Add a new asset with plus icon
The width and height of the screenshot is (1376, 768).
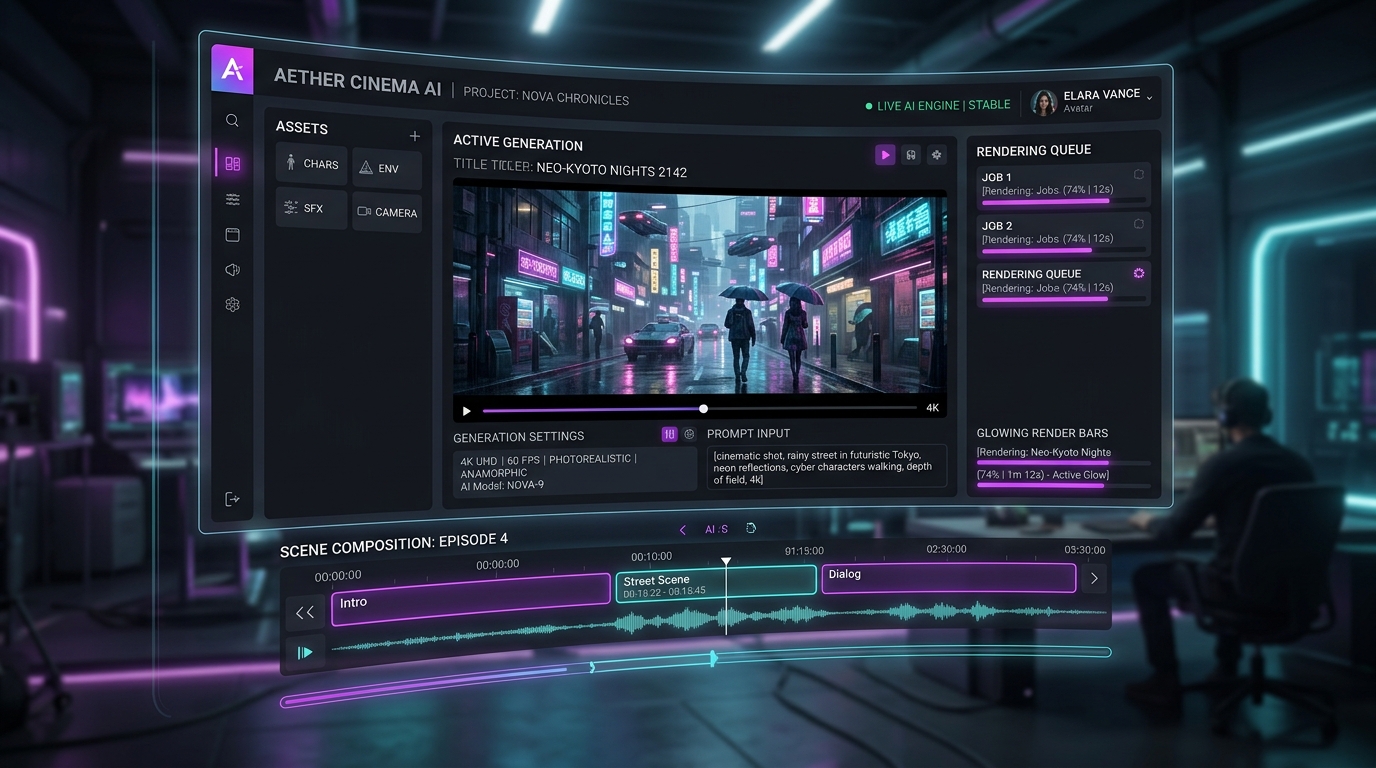pos(414,136)
